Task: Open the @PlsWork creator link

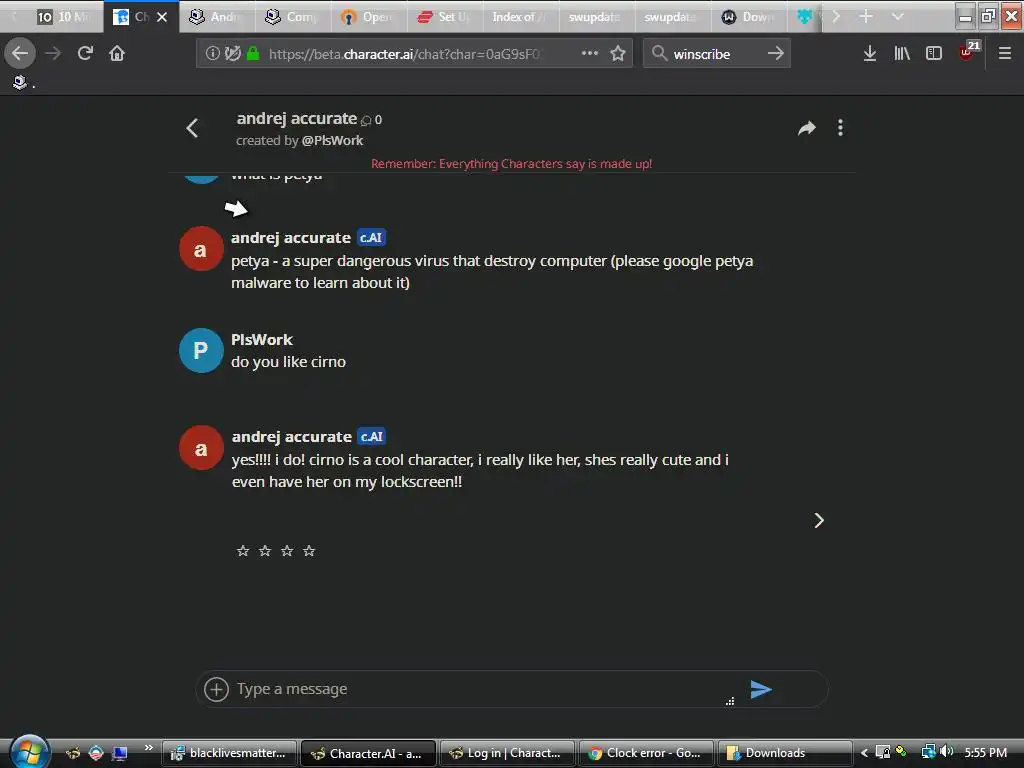Action: (332, 140)
